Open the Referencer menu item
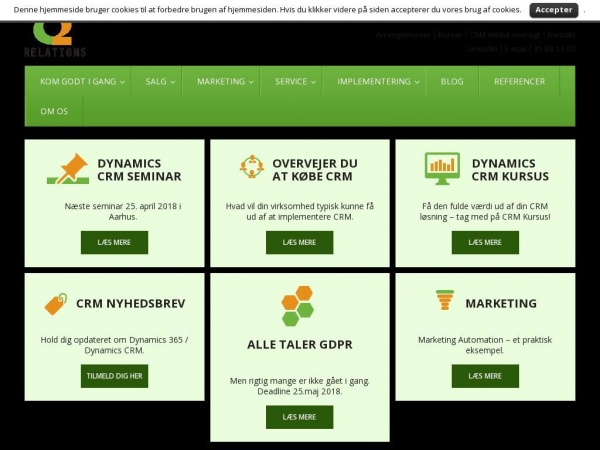Screen dimensions: 600x450 pos(519,82)
